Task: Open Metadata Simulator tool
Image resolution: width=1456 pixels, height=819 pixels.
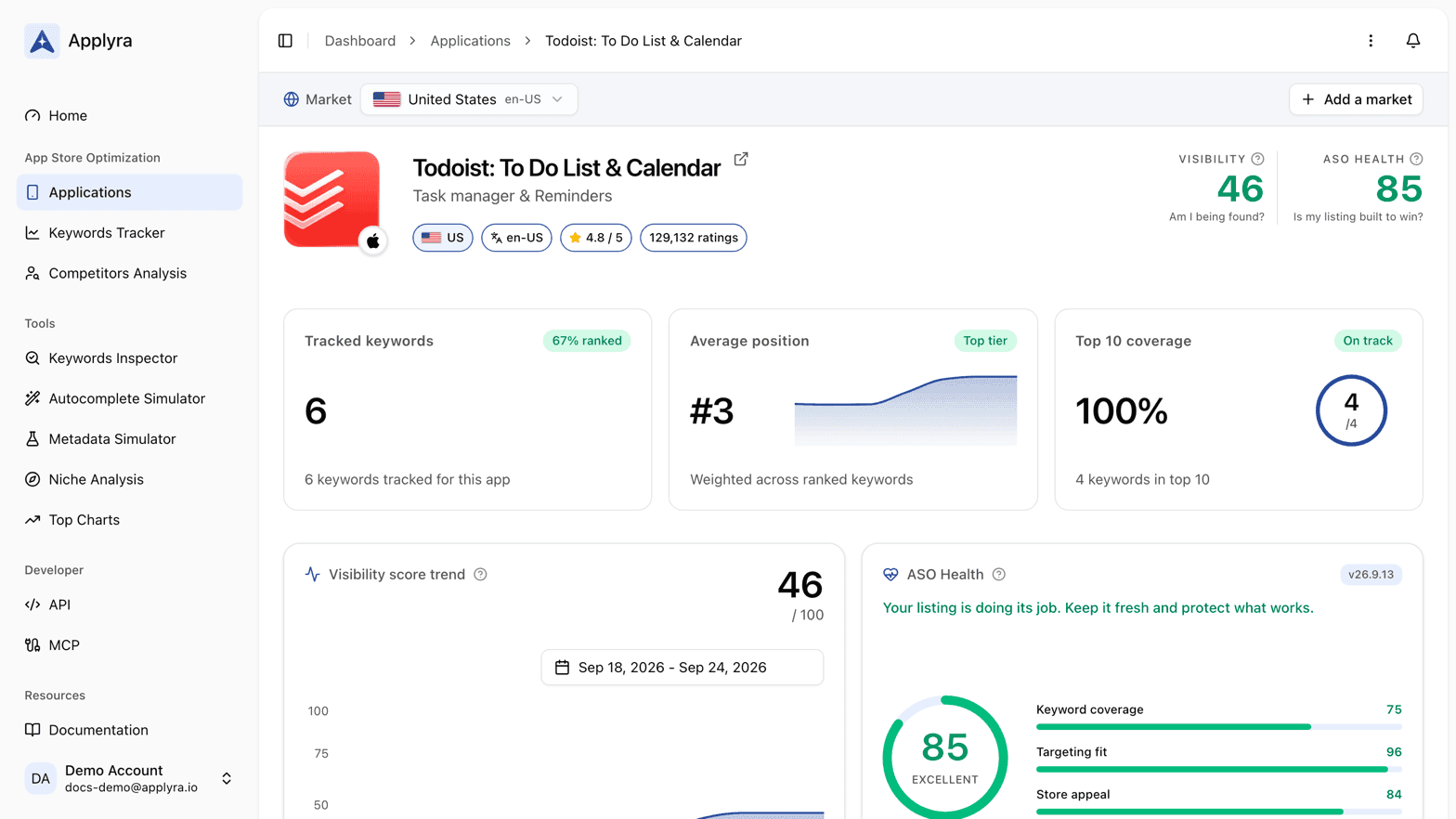Action: pos(129,438)
